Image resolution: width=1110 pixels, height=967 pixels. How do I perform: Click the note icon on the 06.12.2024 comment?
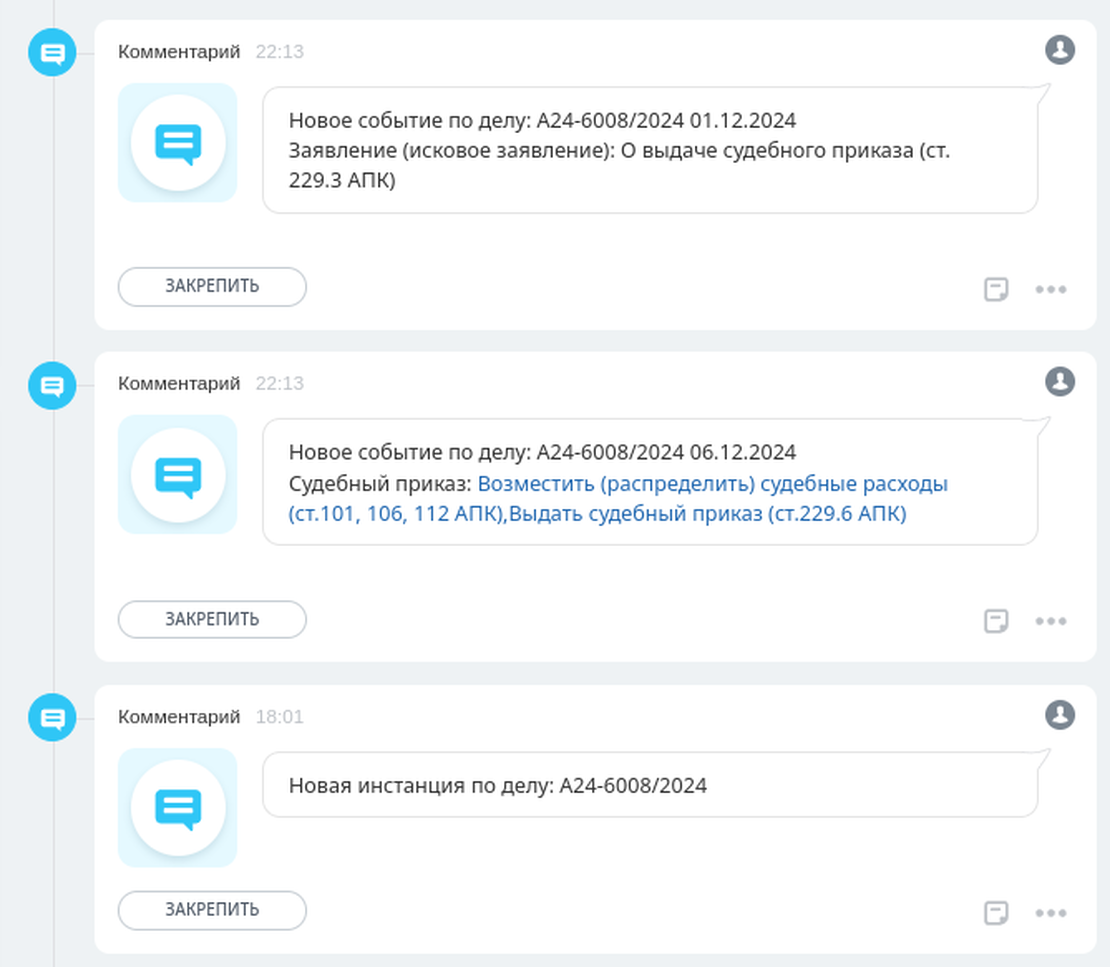click(996, 621)
